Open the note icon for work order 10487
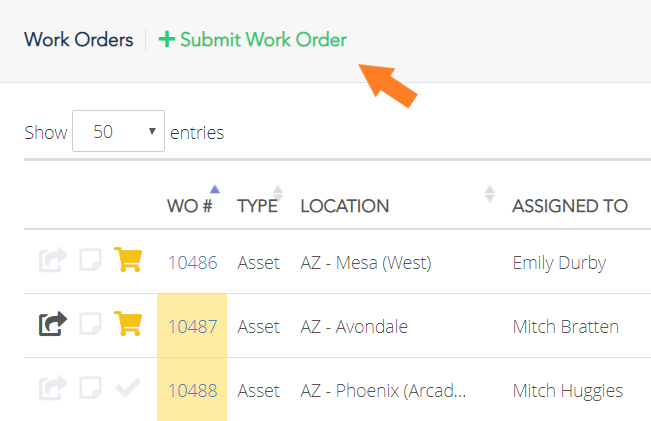651x421 pixels. (91, 324)
